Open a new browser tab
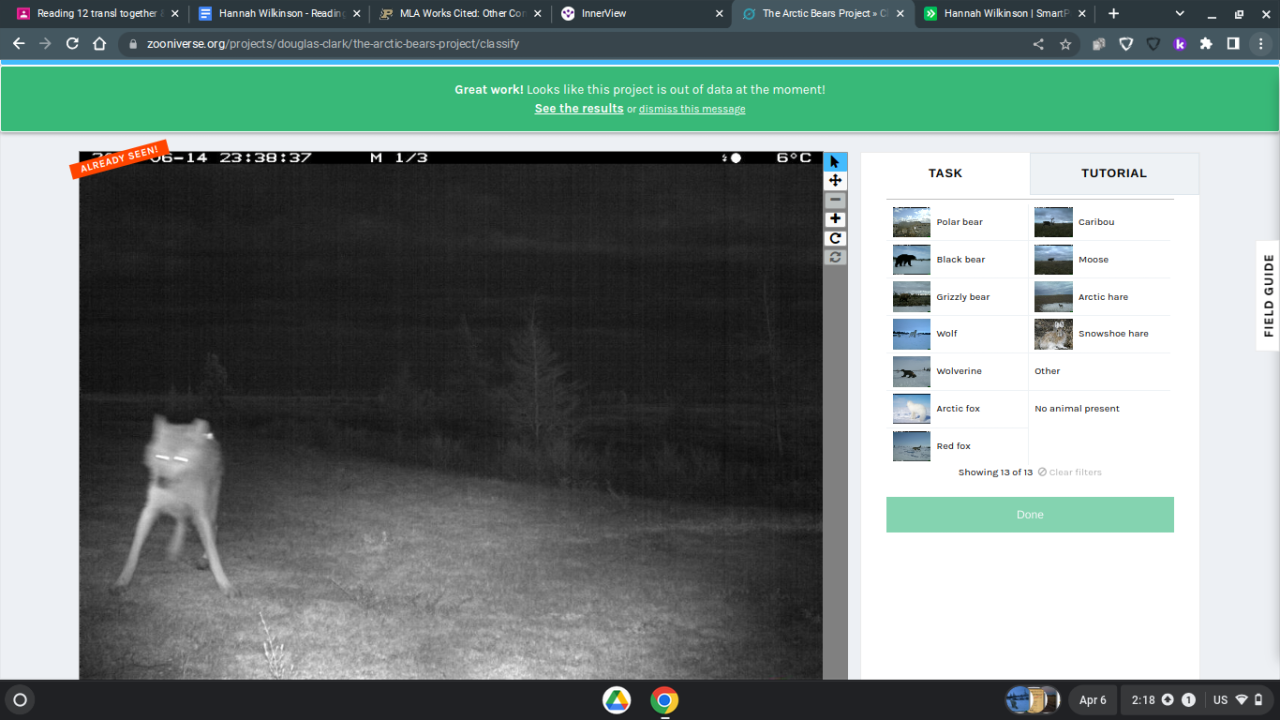 tap(1114, 14)
